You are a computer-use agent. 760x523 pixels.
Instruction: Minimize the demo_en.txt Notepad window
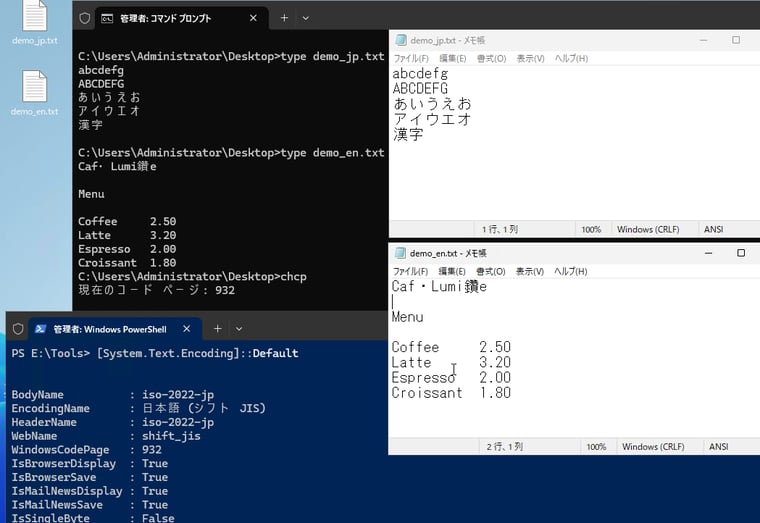click(708, 253)
